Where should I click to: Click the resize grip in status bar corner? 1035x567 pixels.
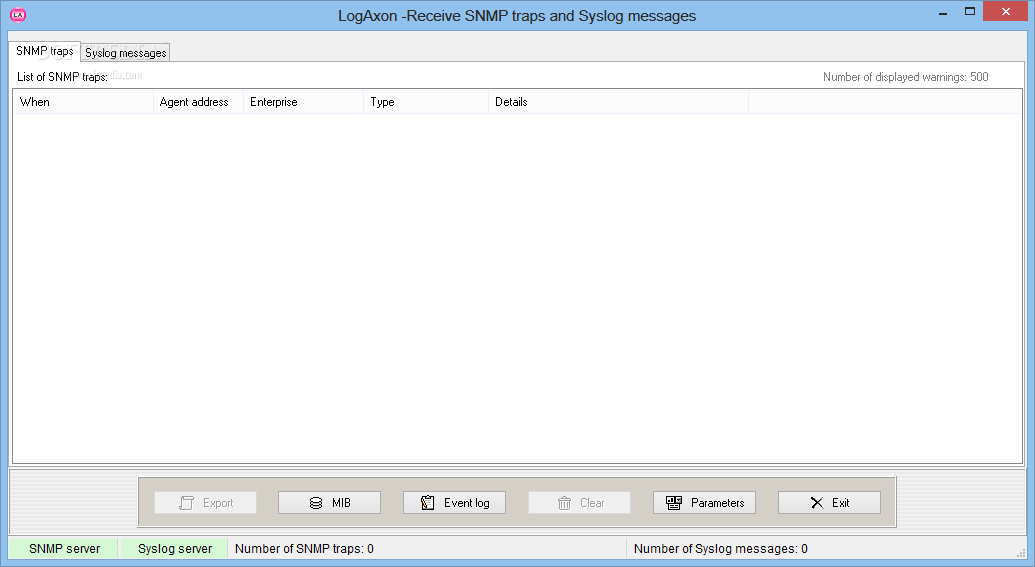pyautogui.click(x=1022, y=553)
